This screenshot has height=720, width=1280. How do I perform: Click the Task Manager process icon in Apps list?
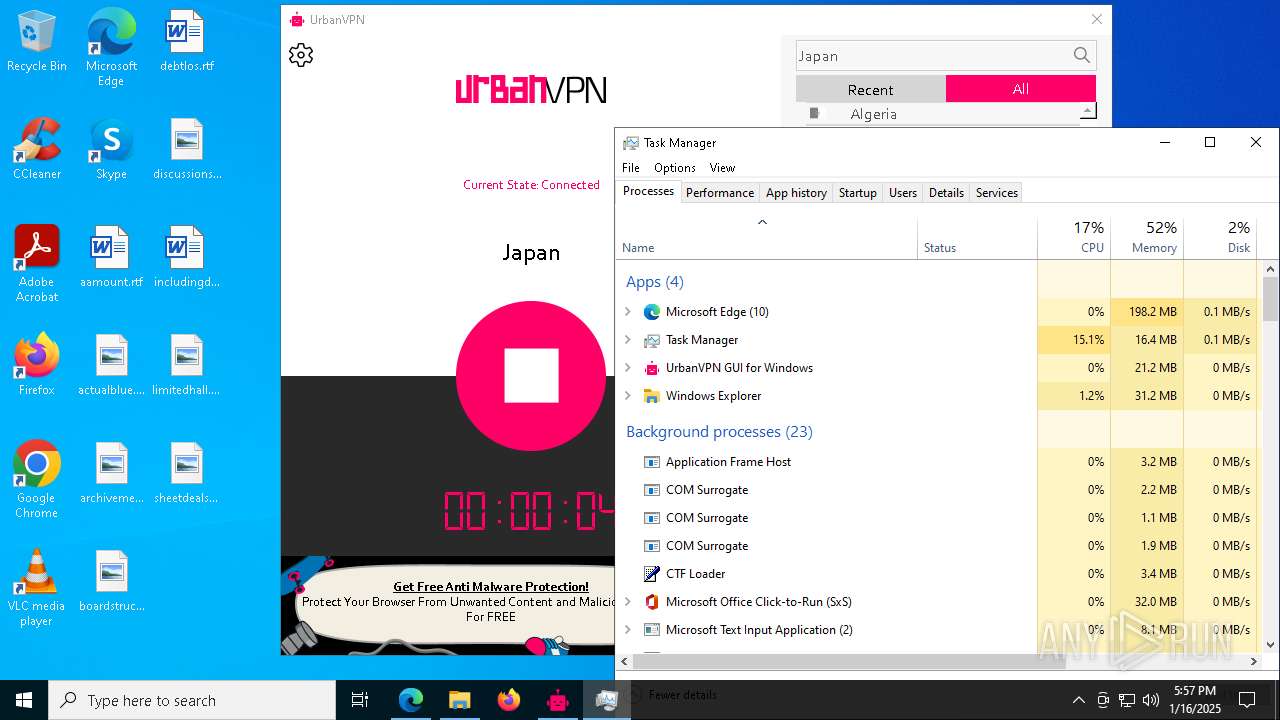click(652, 340)
